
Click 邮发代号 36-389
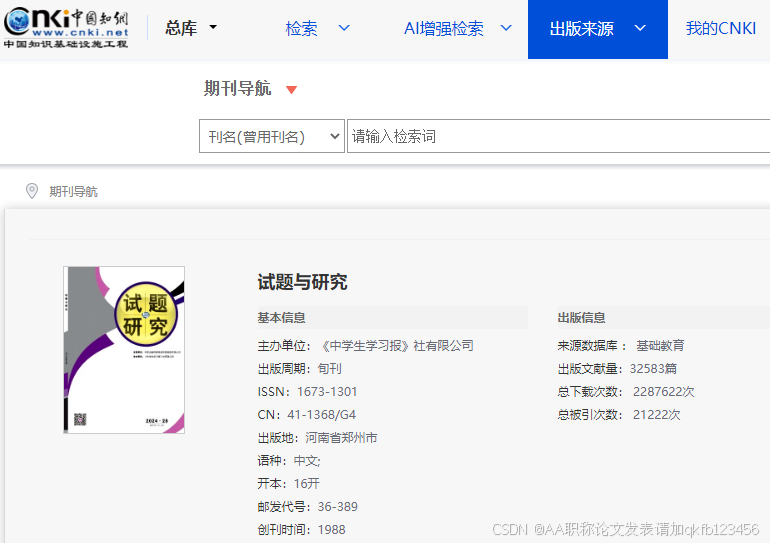tap(307, 507)
